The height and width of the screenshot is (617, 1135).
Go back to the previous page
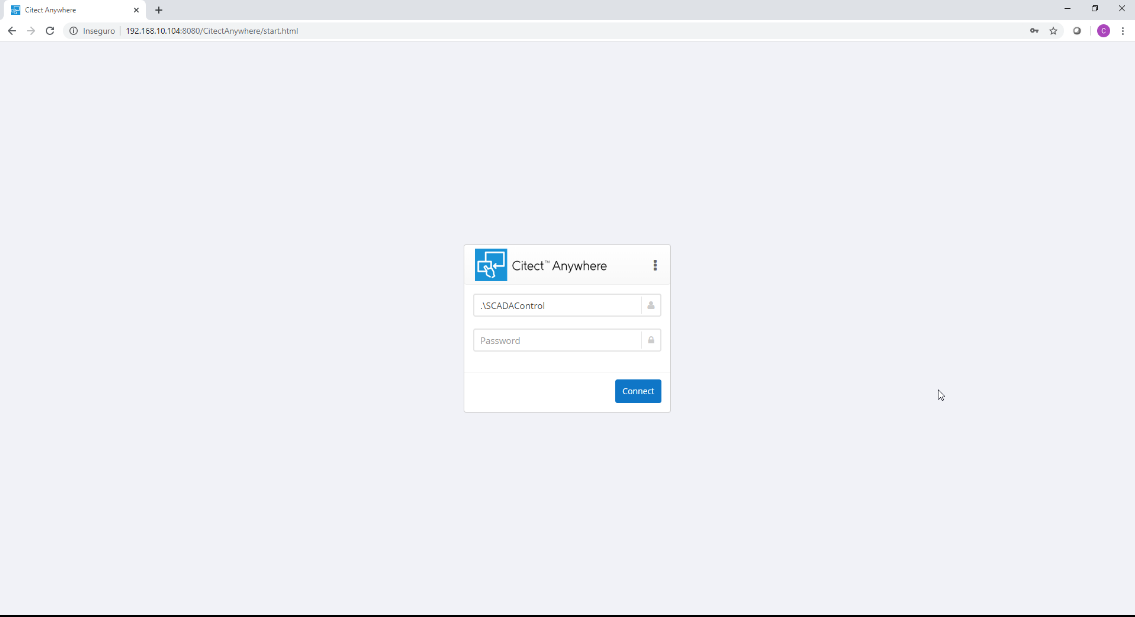click(12, 31)
